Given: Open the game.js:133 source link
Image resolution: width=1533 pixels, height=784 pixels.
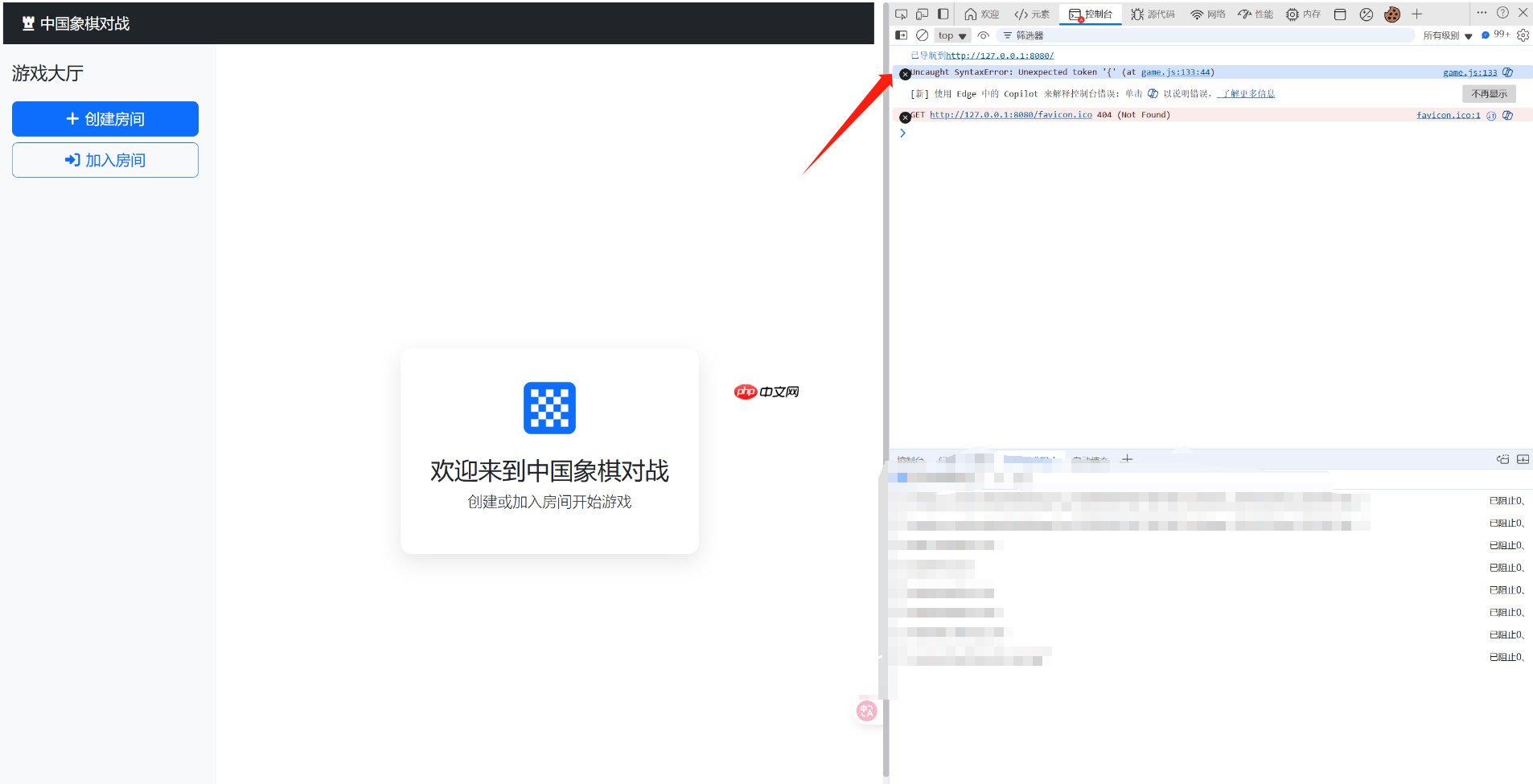Looking at the screenshot, I should pos(1471,72).
